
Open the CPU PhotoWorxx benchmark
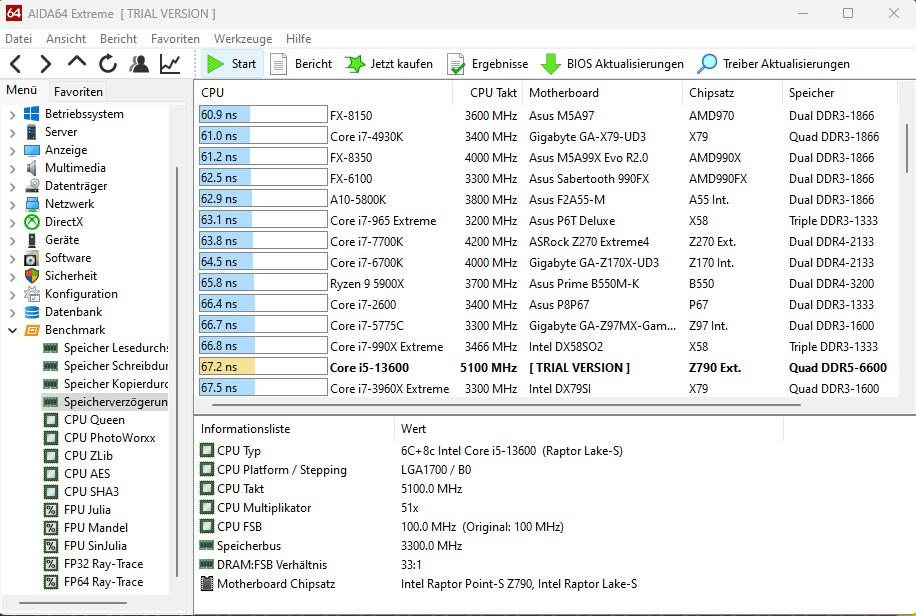pos(100,438)
